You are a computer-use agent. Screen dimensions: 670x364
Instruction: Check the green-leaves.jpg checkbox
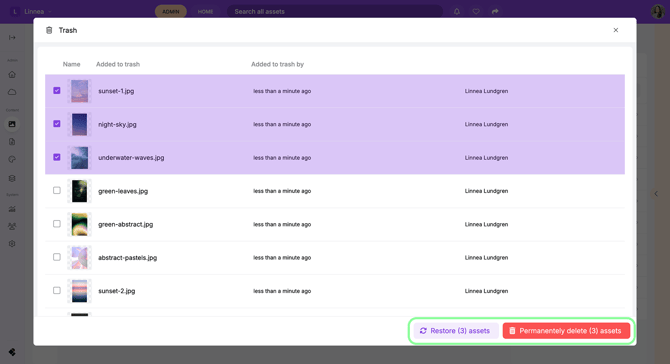click(57, 191)
